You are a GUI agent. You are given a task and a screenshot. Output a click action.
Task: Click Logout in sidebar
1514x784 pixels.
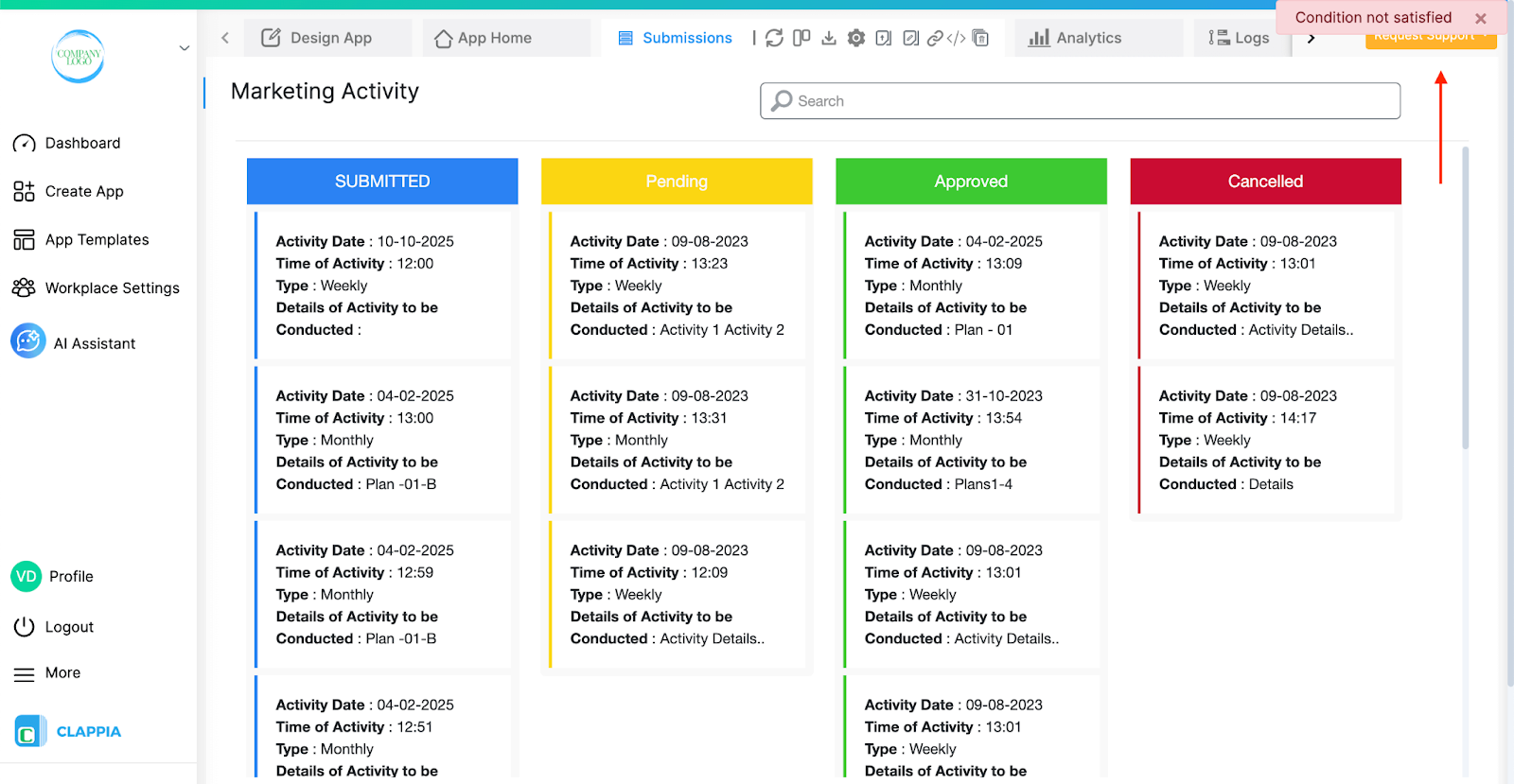(54, 627)
